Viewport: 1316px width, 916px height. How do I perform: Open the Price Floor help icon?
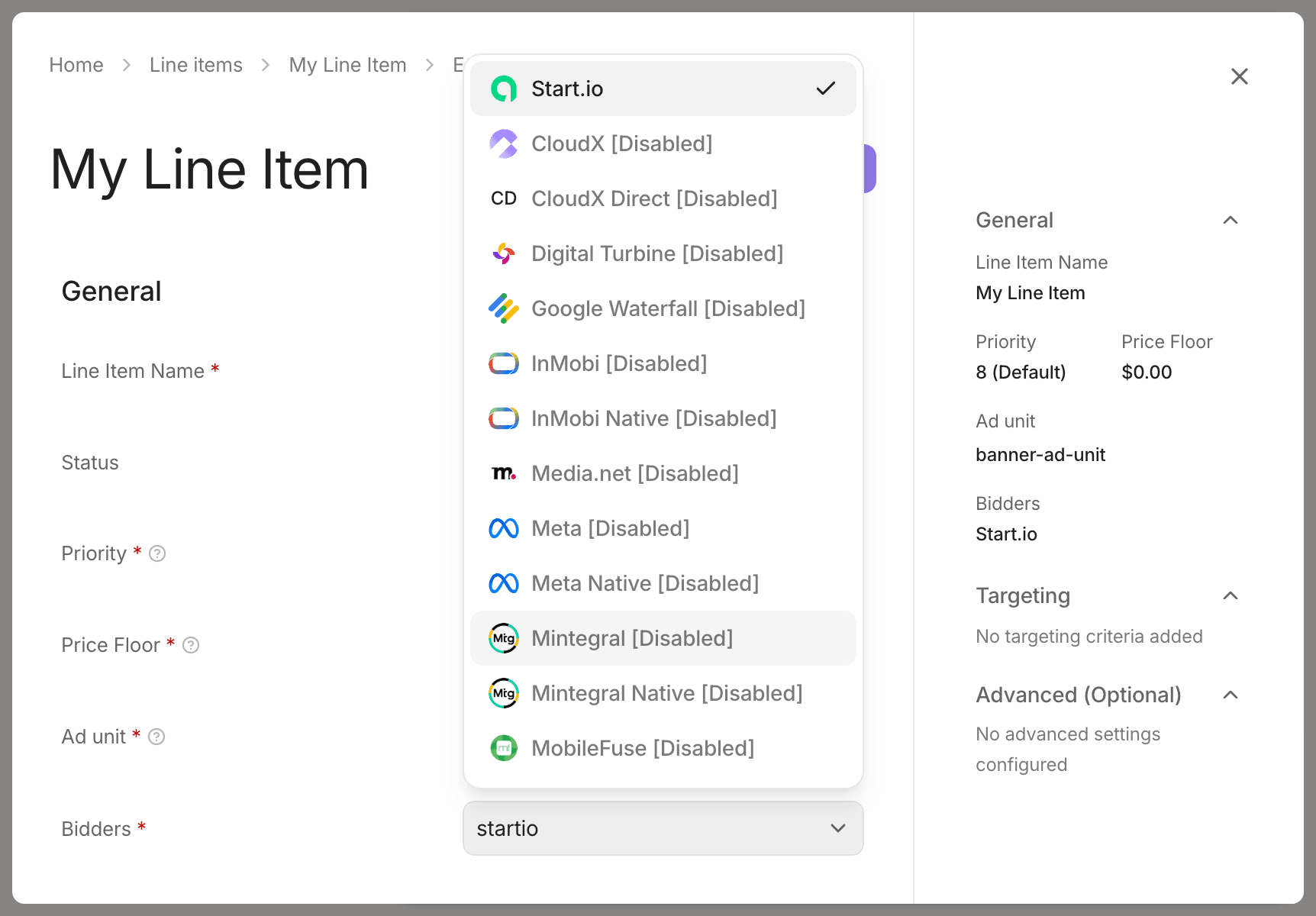click(191, 645)
